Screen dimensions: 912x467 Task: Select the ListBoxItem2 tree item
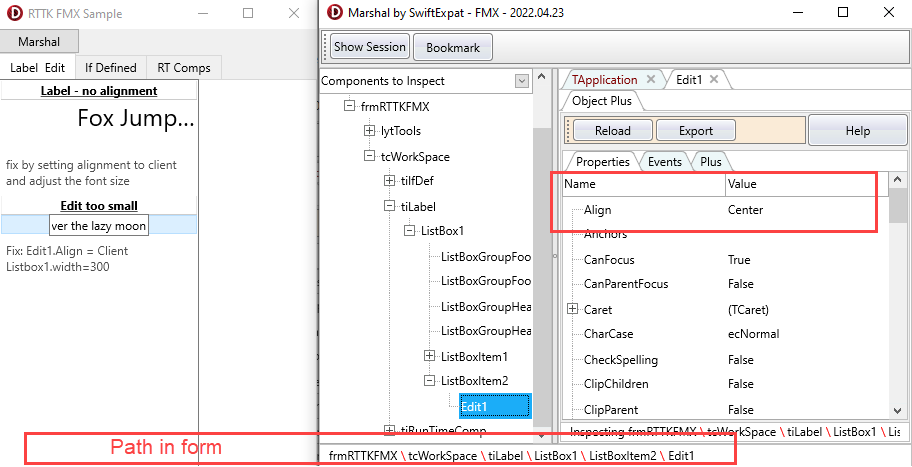tap(475, 381)
